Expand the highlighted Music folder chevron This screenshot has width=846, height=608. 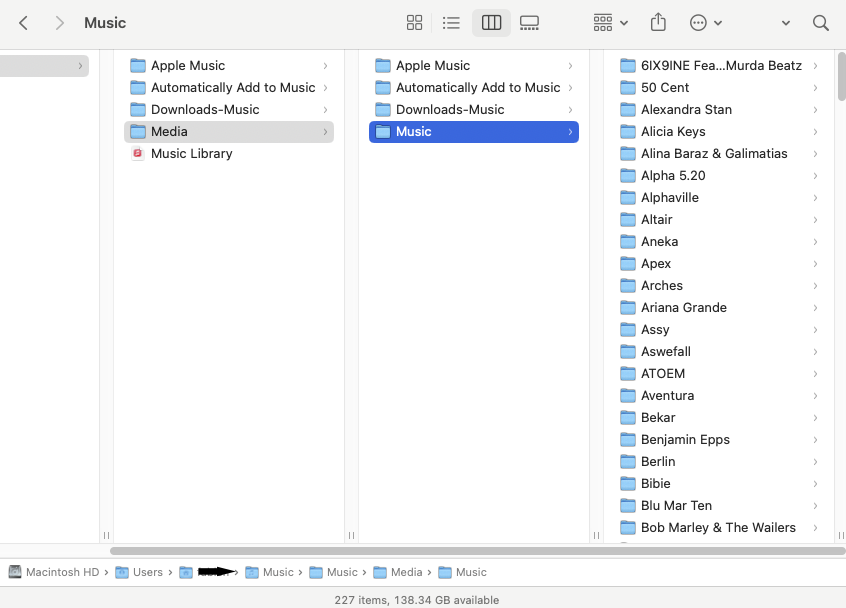pos(570,132)
